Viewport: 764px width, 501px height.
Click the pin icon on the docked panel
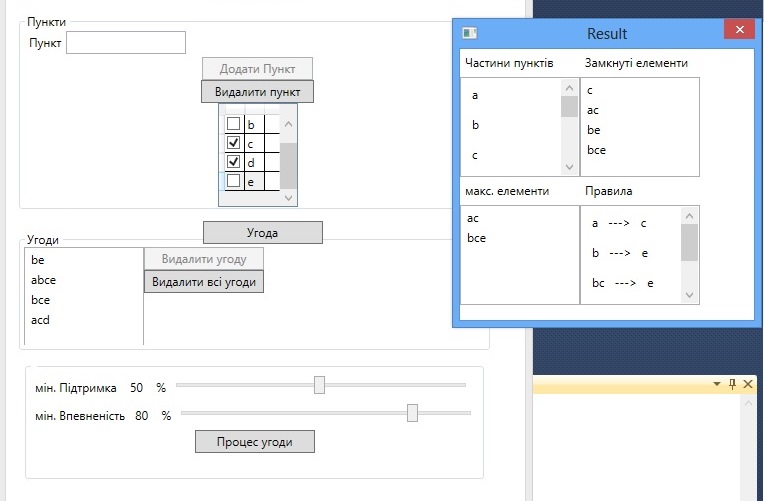(x=732, y=384)
